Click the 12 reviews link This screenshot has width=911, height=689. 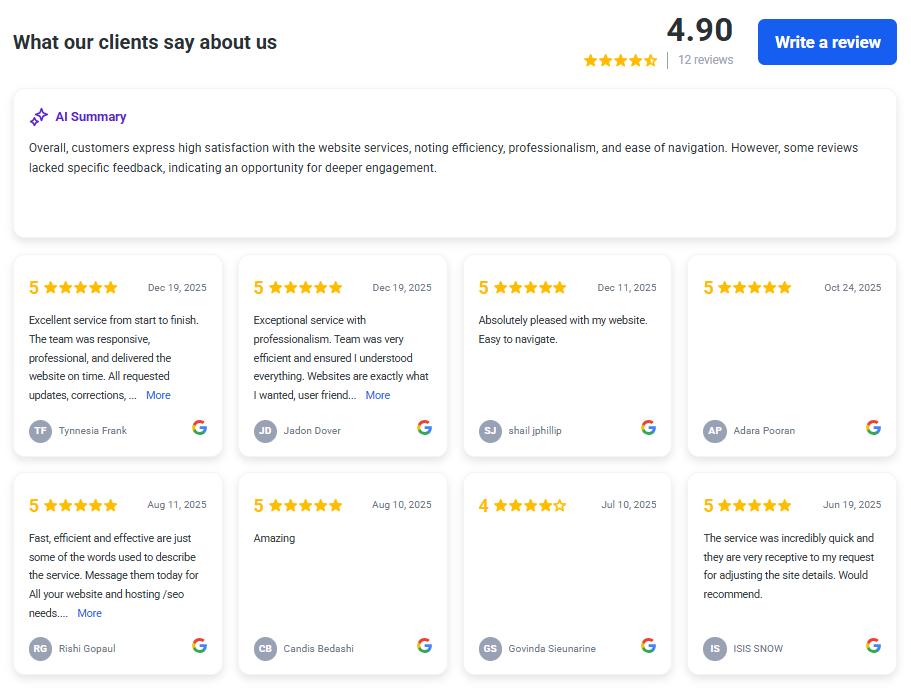click(x=705, y=60)
